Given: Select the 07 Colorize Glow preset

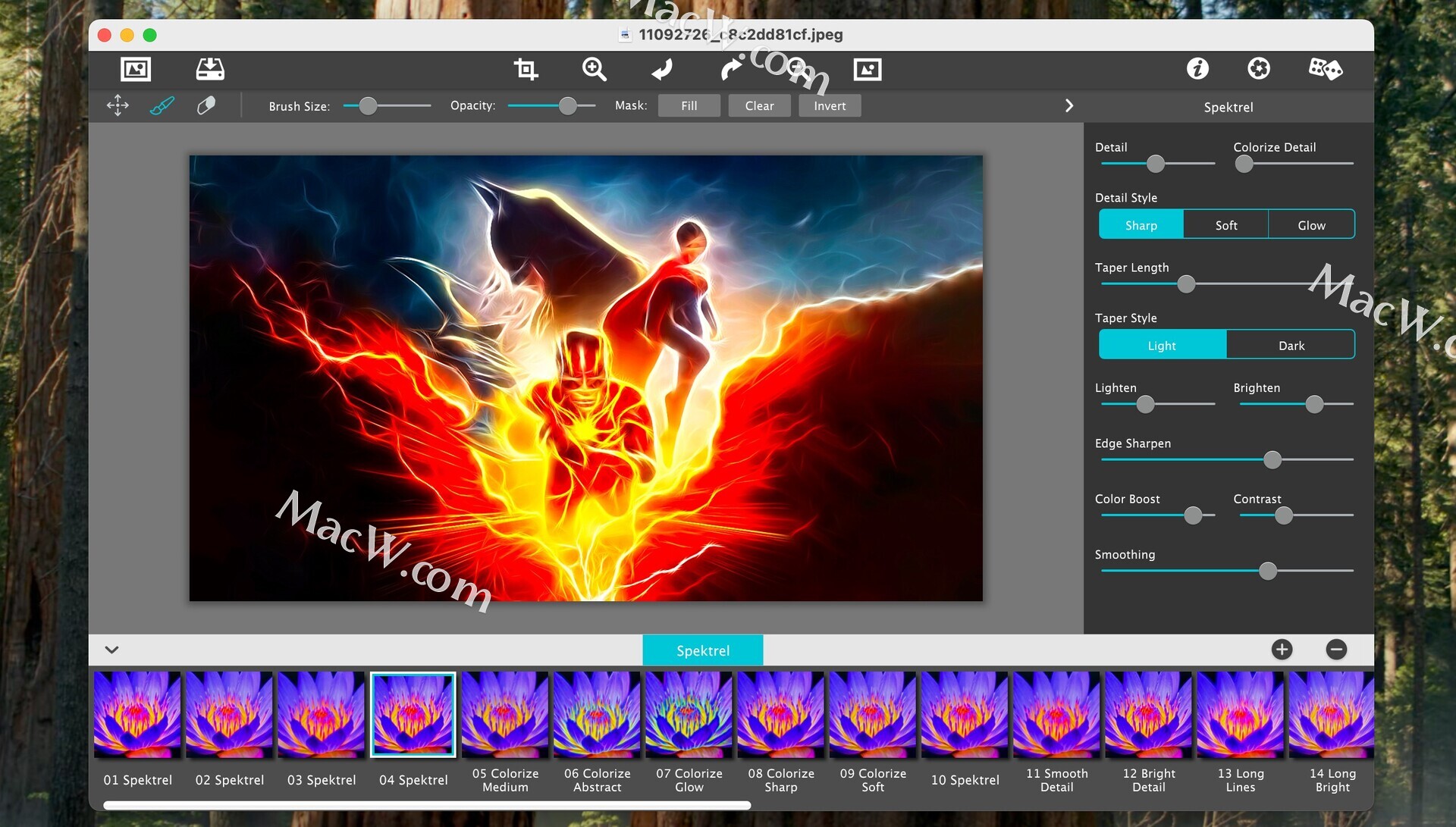Looking at the screenshot, I should pyautogui.click(x=689, y=715).
